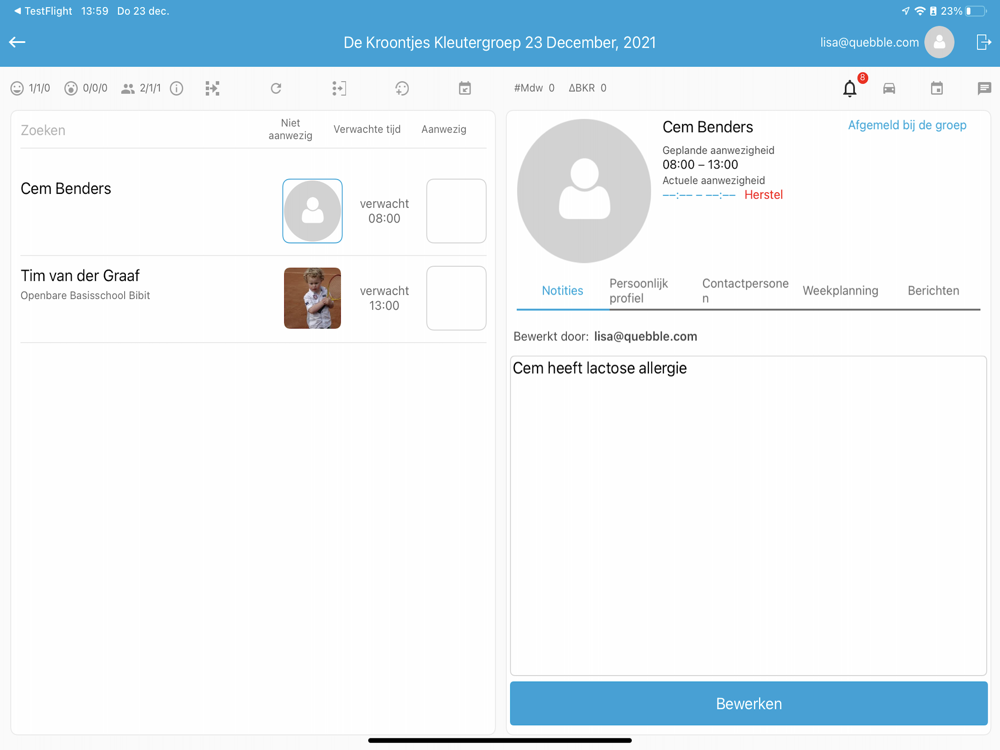Viewport: 1000px width, 750px height.
Task: Refresh the attendance list
Action: 276,88
